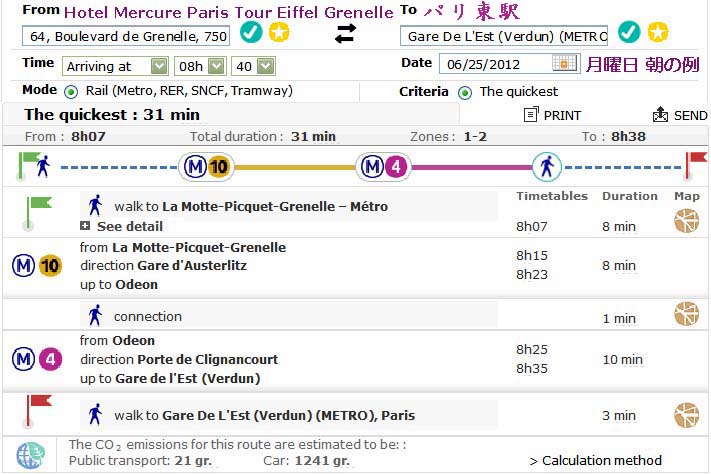711x474 pixels.
Task: Click the green validation check beside the To address
Action: point(629,32)
